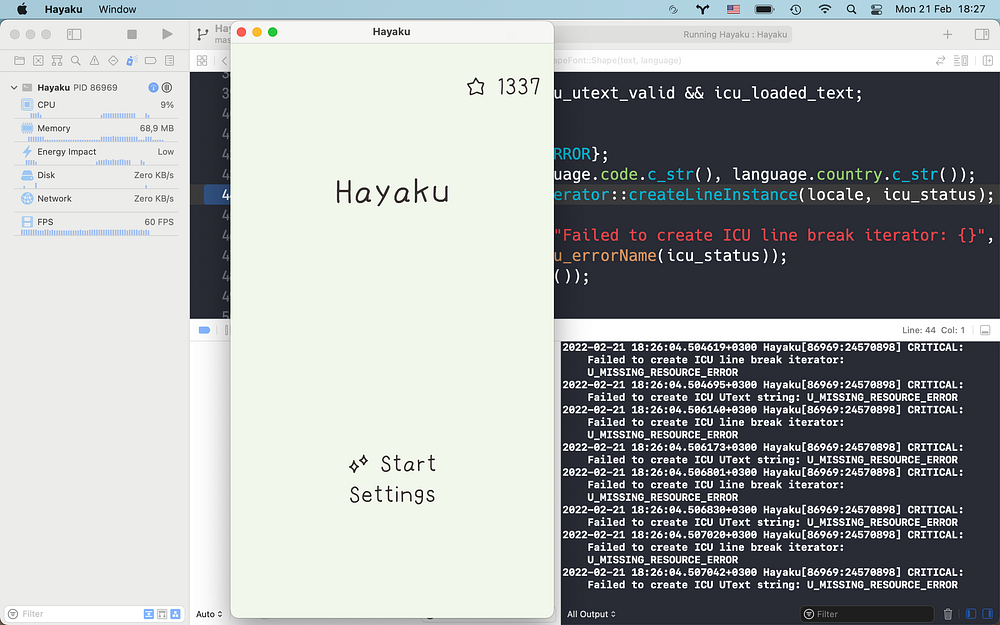The width and height of the screenshot is (1000, 625).
Task: Click the Hayaku title text
Action: pyautogui.click(x=392, y=192)
